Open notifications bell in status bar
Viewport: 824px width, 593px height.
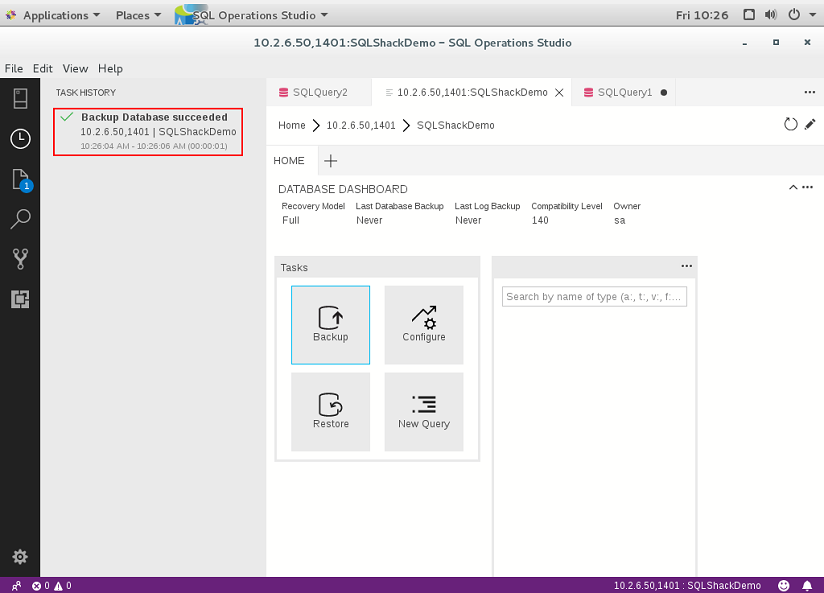[807, 585]
